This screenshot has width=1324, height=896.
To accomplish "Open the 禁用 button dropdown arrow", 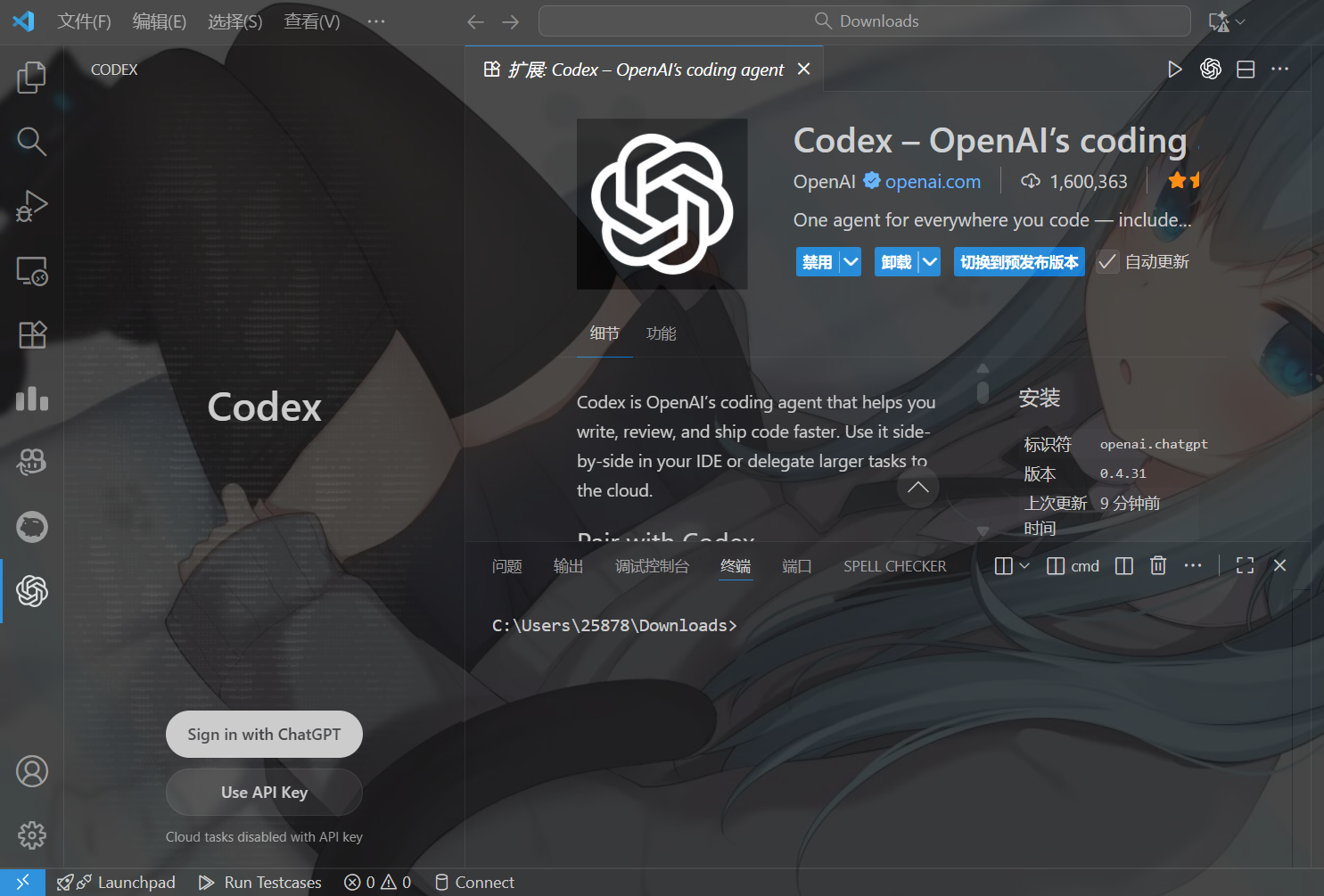I will click(851, 261).
